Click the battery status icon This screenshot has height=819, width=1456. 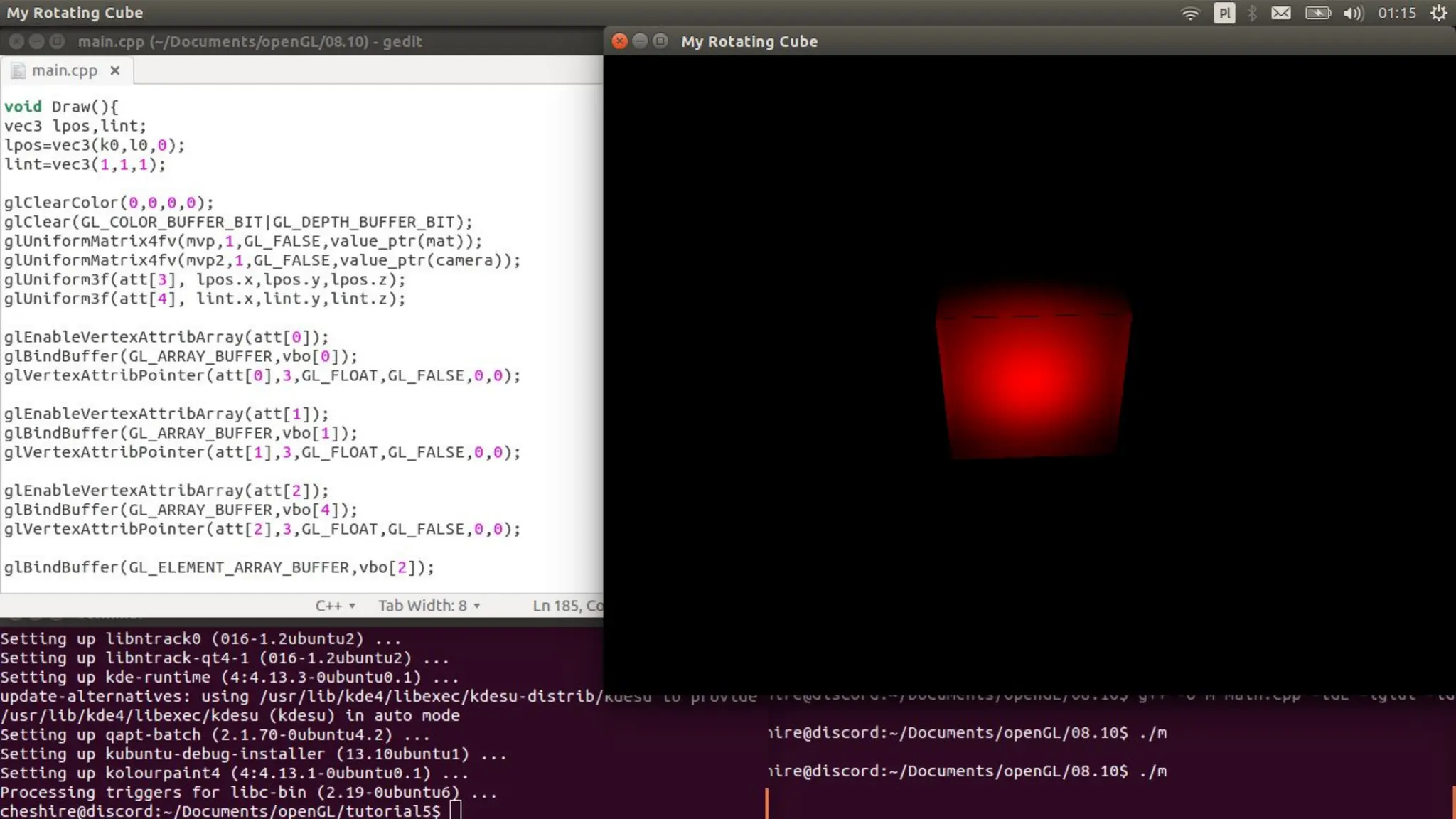(x=1317, y=14)
